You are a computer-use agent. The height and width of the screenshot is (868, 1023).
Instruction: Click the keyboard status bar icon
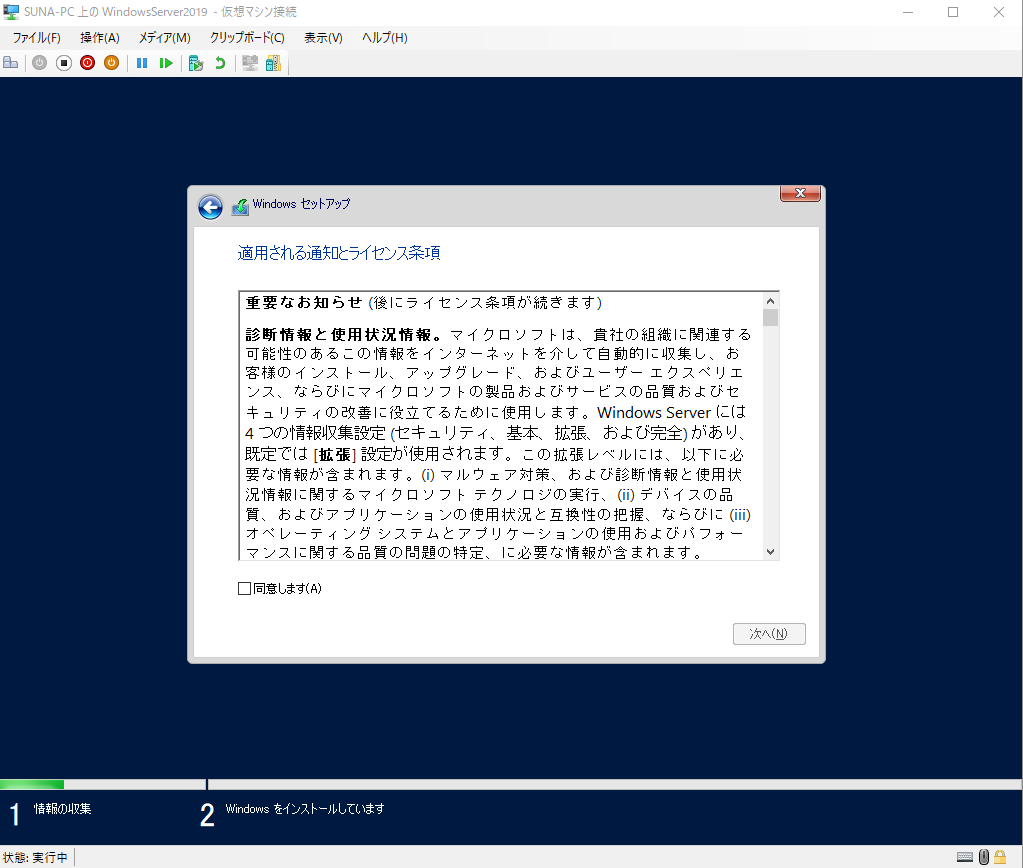[965, 857]
